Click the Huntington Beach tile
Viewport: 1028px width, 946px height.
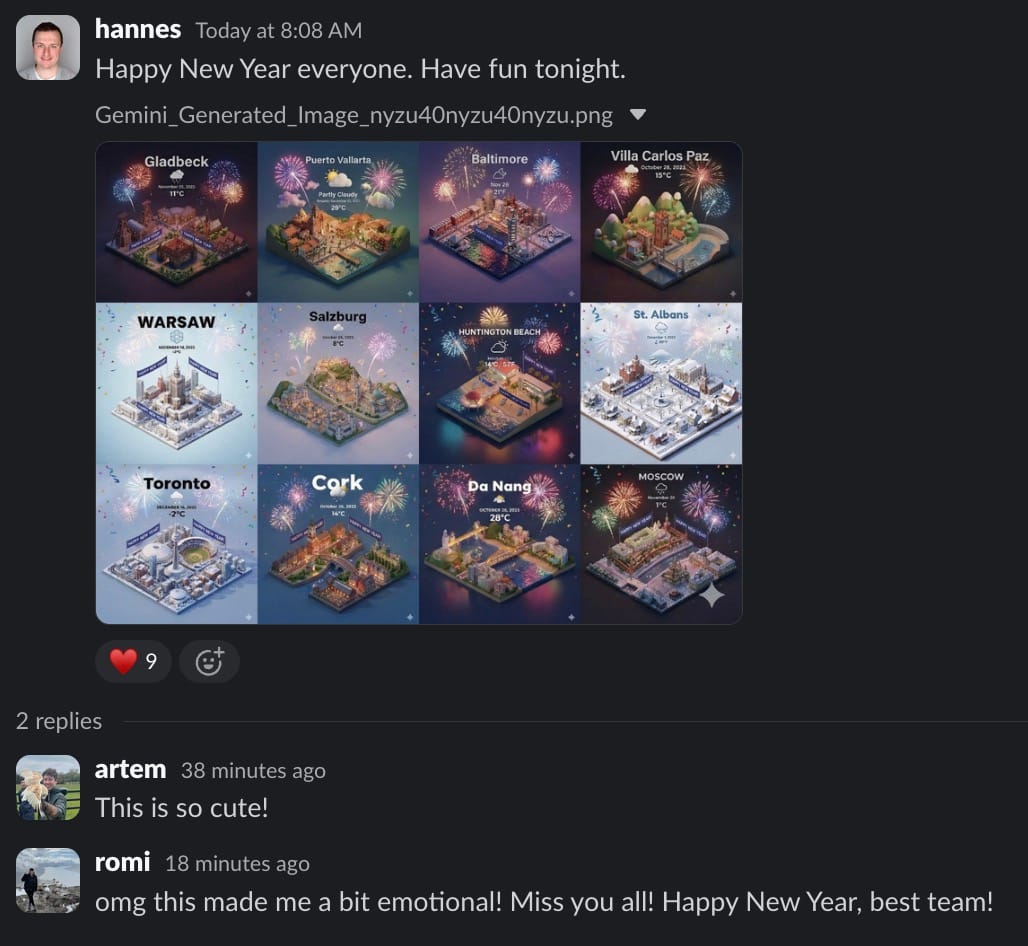pyautogui.click(x=500, y=384)
